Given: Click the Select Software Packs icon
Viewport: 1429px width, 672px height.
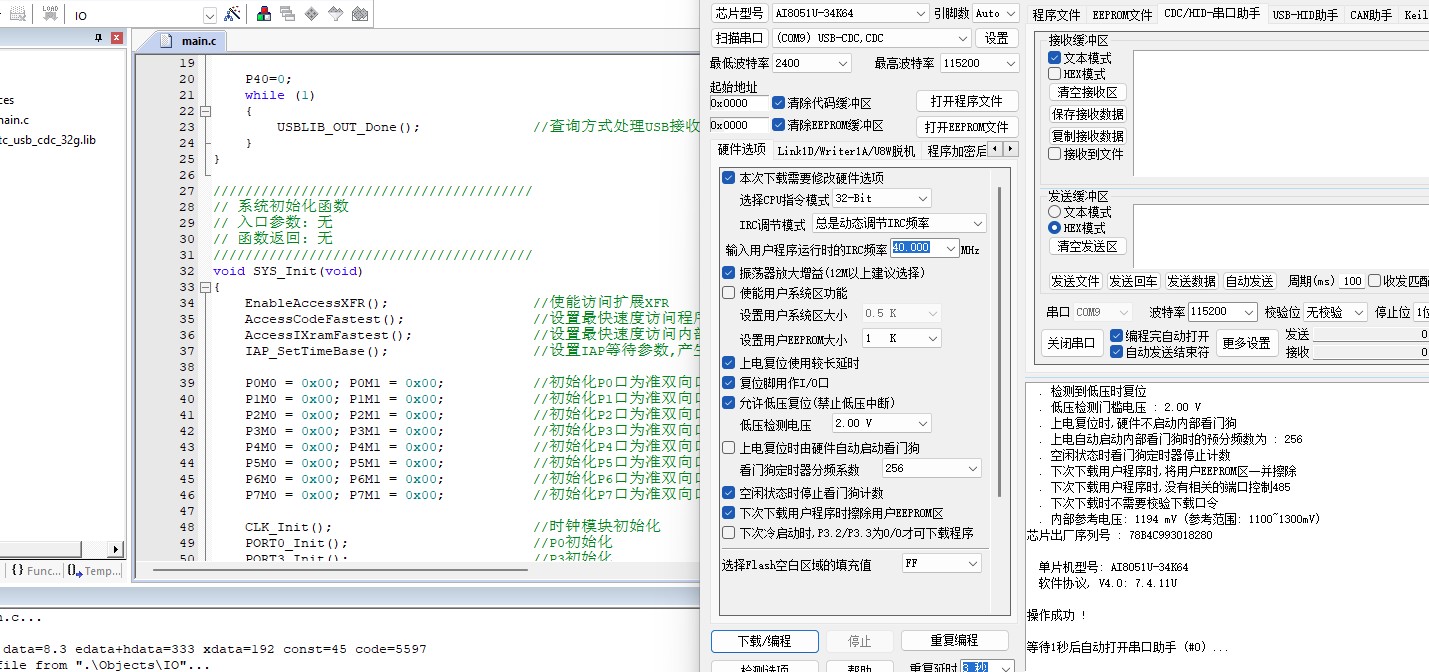Looking at the screenshot, I should tap(336, 14).
